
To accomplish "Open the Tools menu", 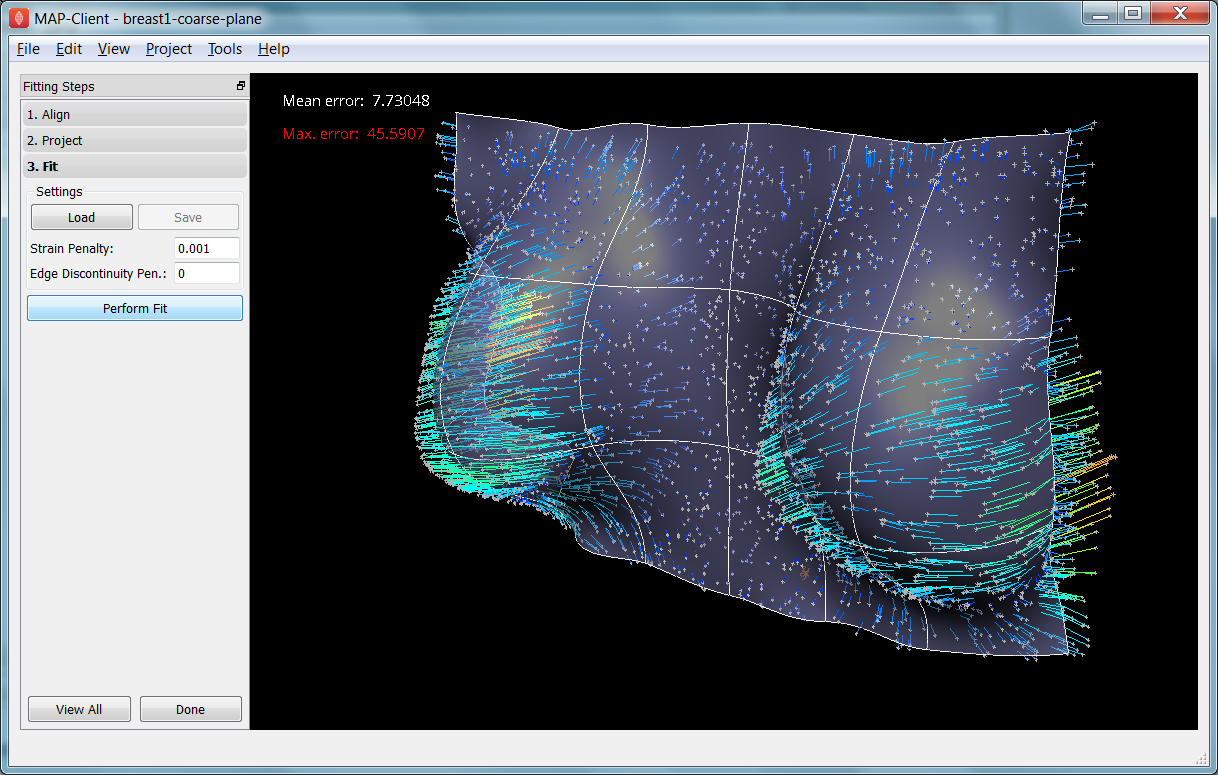I will coord(225,49).
